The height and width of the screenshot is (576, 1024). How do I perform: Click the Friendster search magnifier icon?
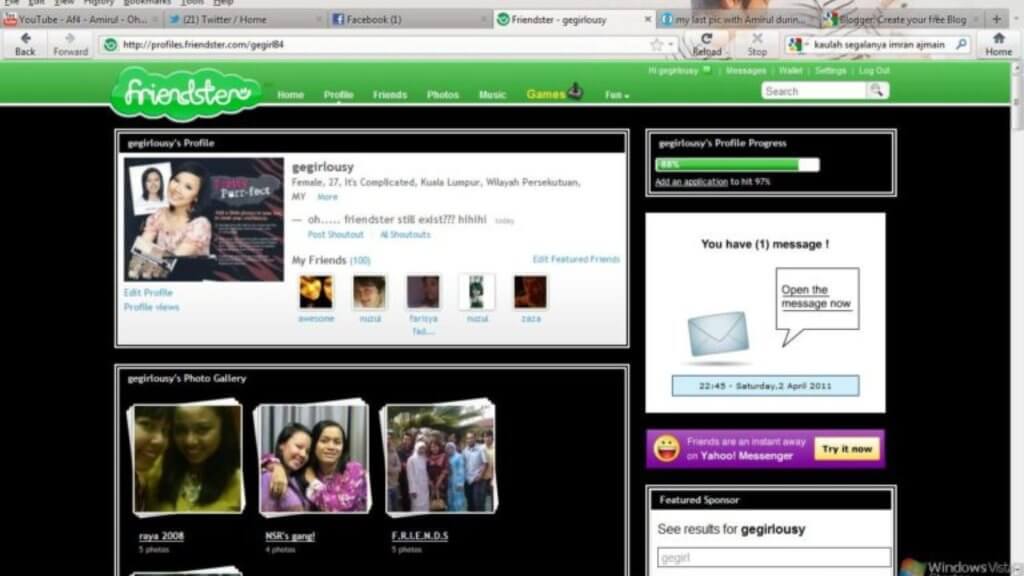(876, 90)
